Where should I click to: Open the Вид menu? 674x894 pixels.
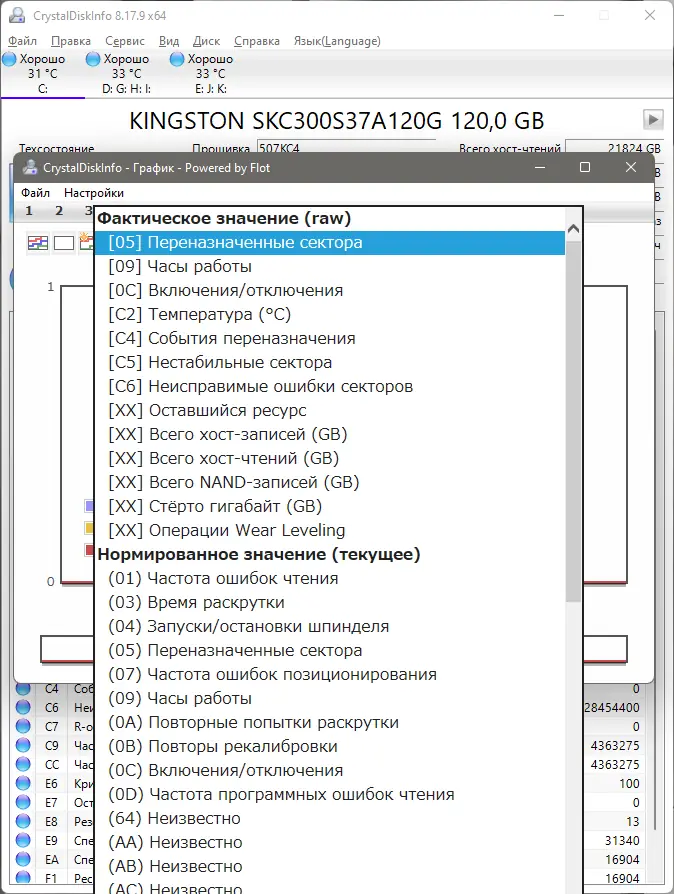tap(169, 41)
